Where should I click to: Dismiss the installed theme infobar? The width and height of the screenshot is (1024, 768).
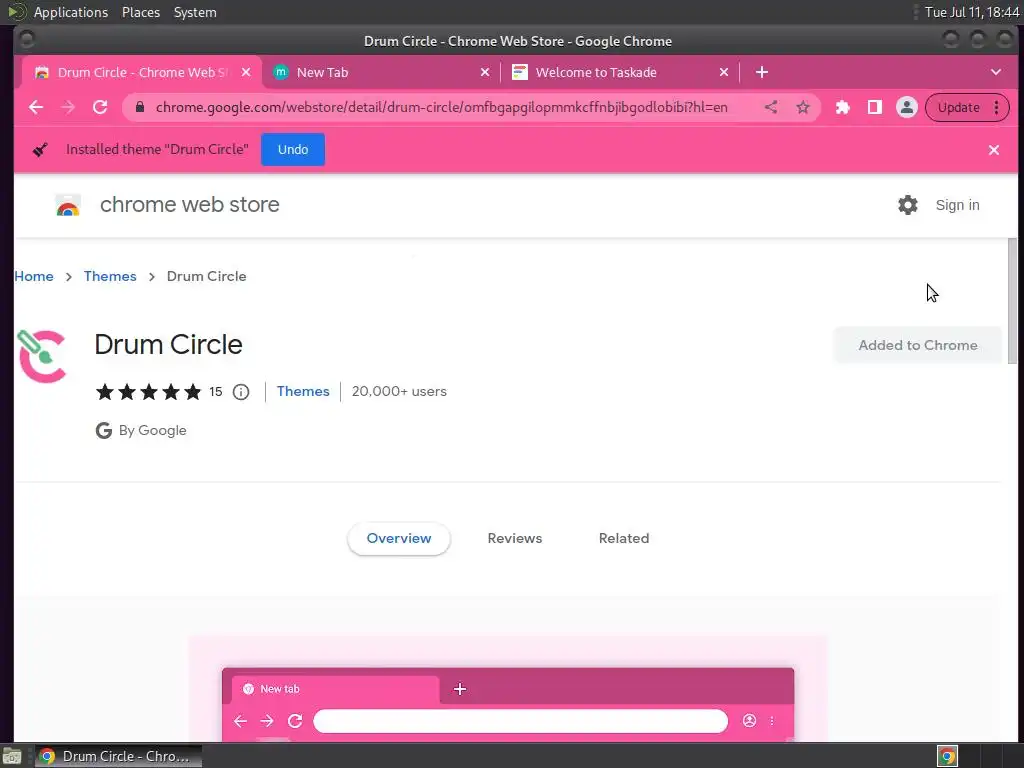pyautogui.click(x=994, y=150)
